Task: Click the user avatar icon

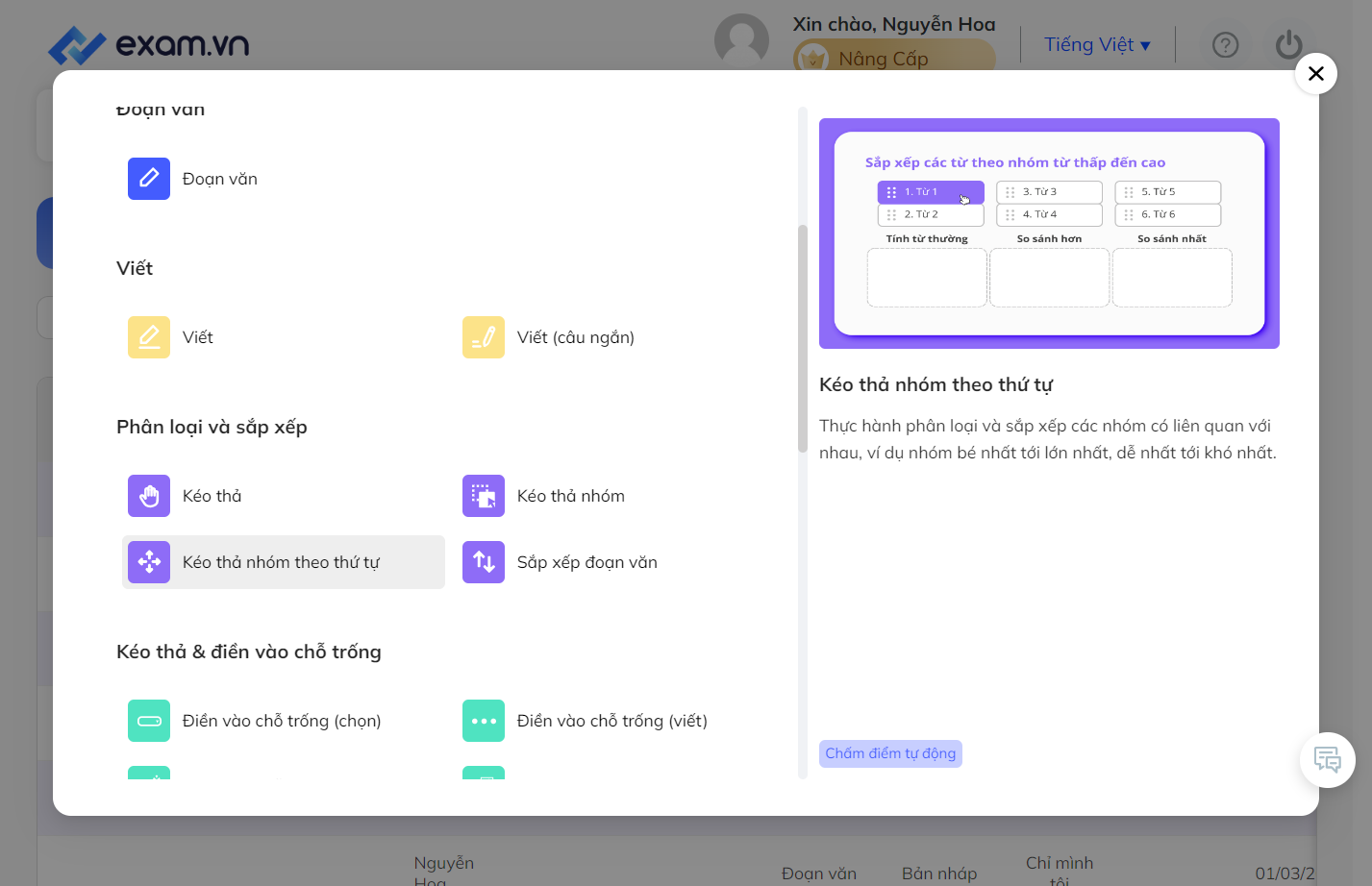Action: pos(741,41)
